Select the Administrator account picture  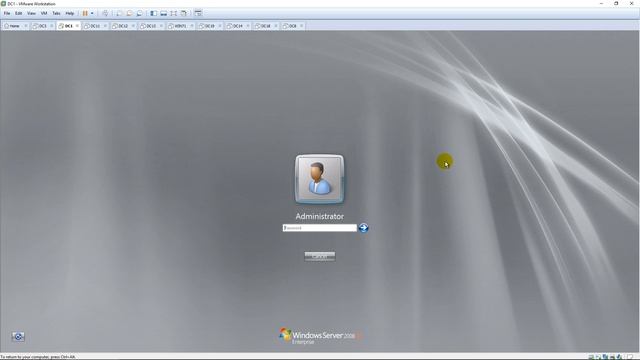(x=320, y=179)
